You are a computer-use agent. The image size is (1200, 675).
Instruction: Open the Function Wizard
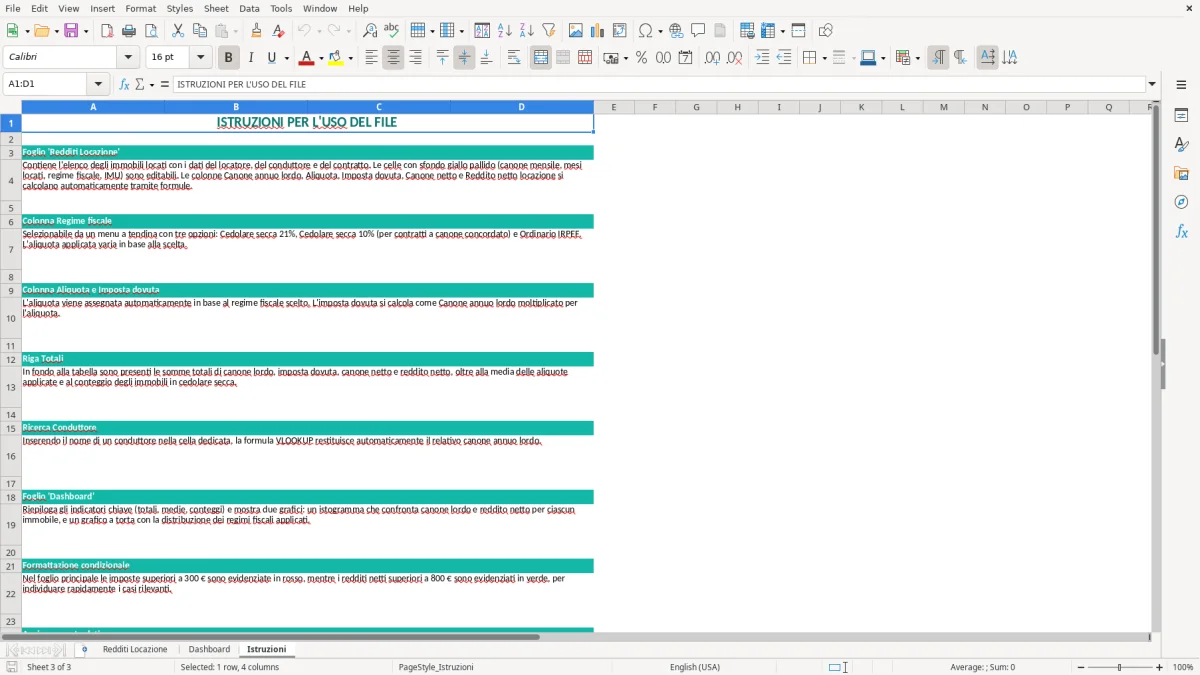124,84
